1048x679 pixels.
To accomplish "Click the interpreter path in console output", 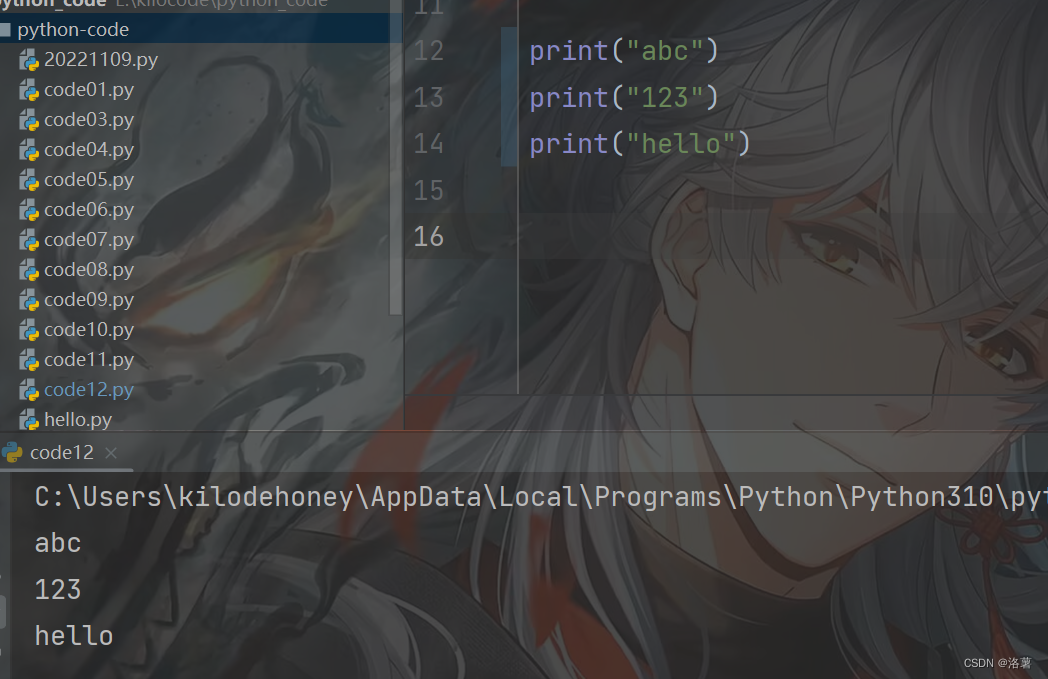I will (x=541, y=497).
